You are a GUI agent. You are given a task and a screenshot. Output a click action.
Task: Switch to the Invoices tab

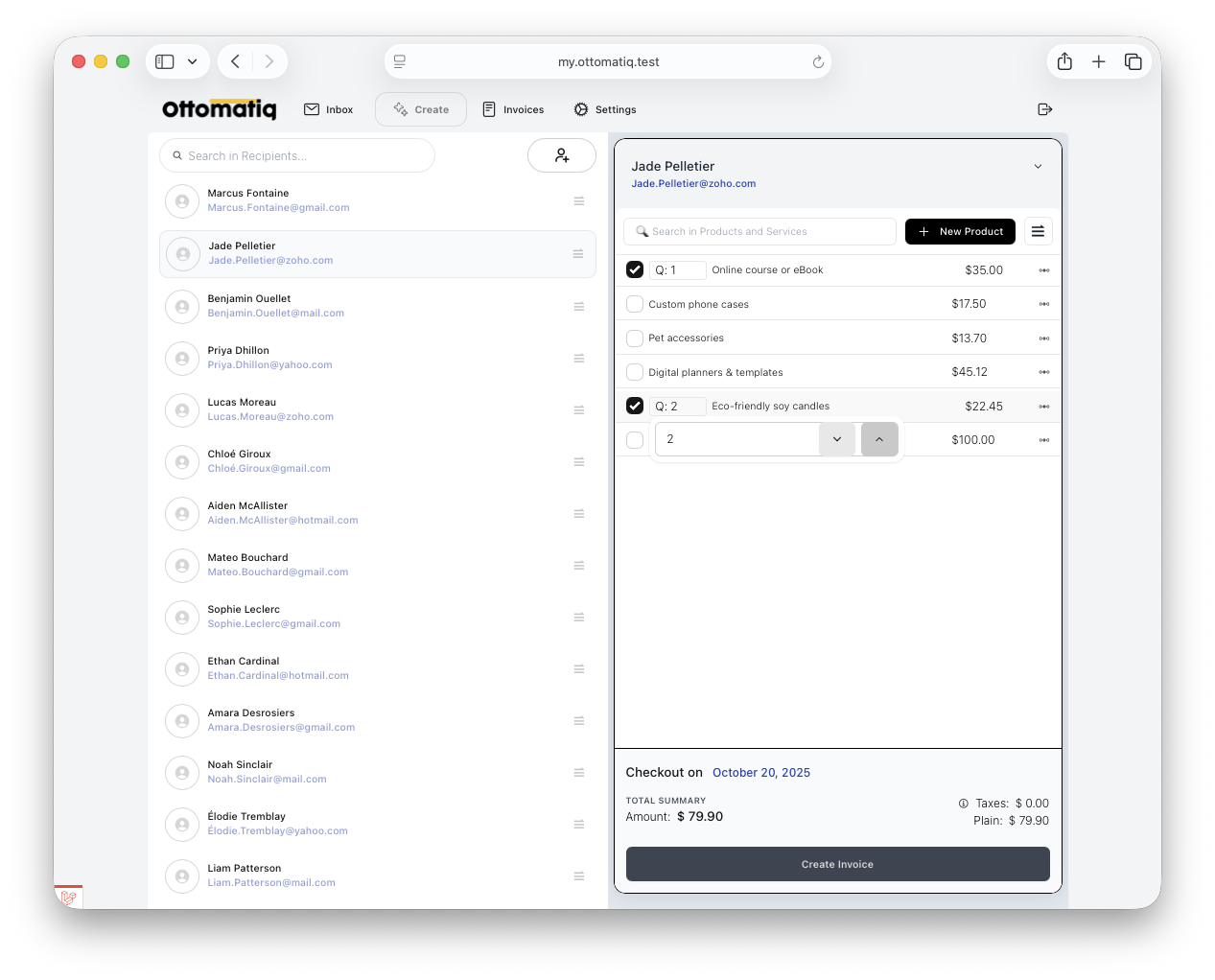click(513, 109)
